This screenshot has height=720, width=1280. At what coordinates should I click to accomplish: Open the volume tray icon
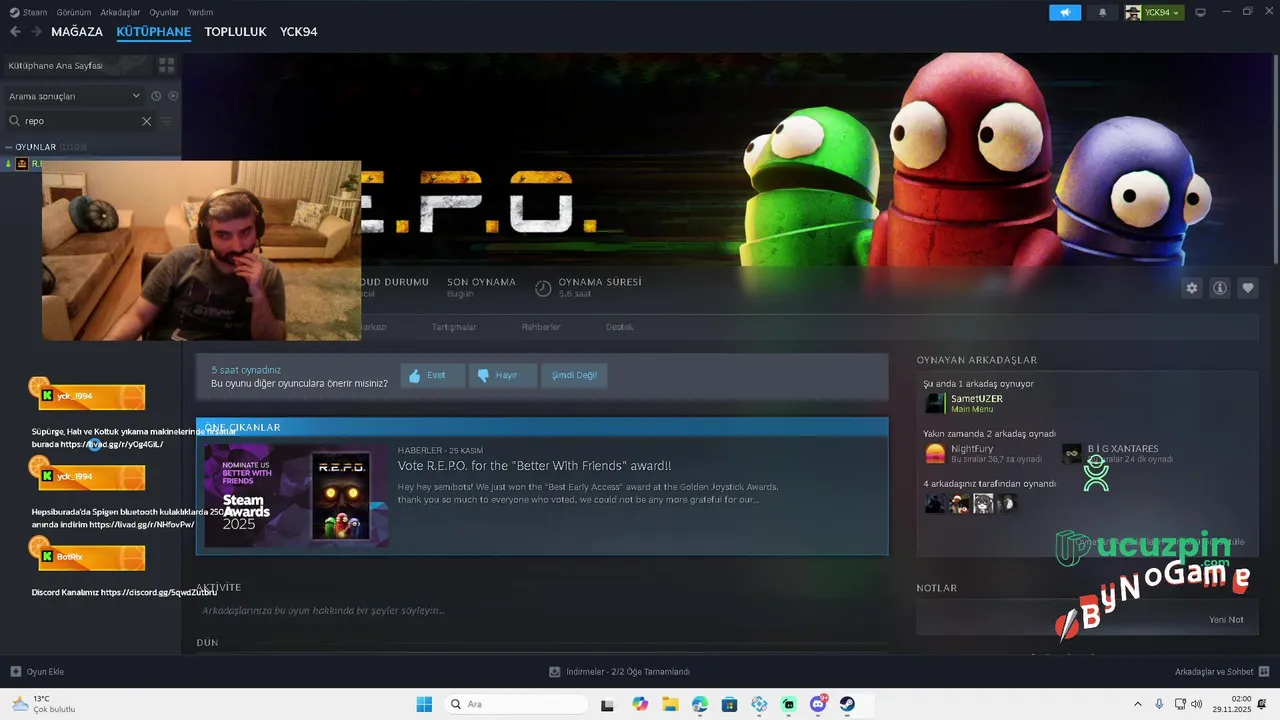[x=1197, y=704]
